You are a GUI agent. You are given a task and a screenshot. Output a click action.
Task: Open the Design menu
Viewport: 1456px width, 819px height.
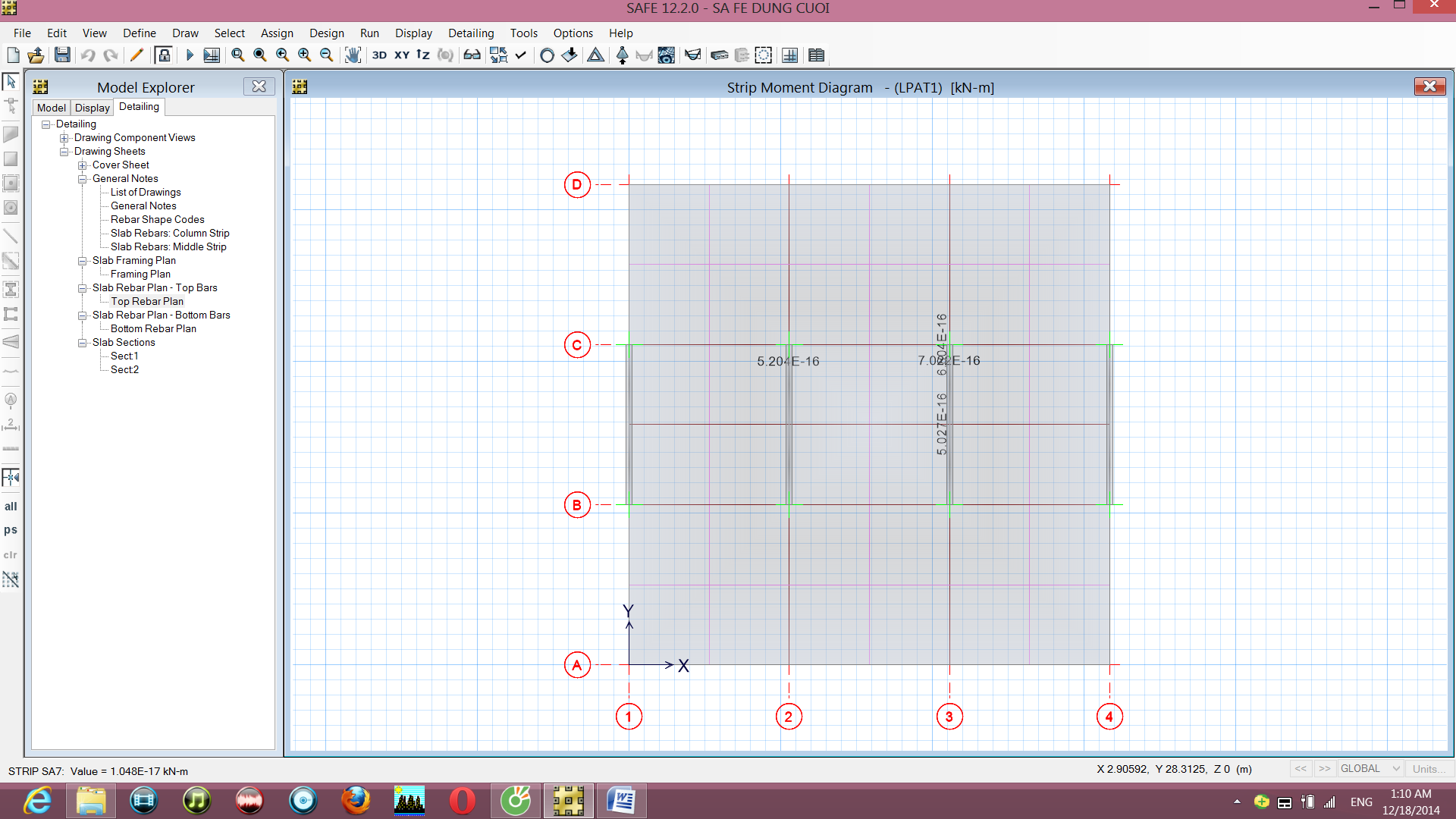pos(326,33)
